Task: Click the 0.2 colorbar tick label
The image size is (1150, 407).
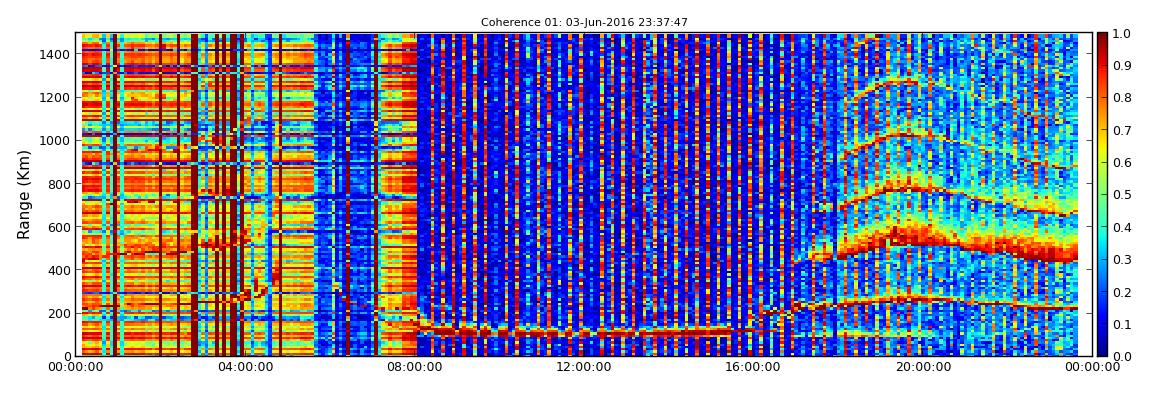Action: click(1121, 291)
